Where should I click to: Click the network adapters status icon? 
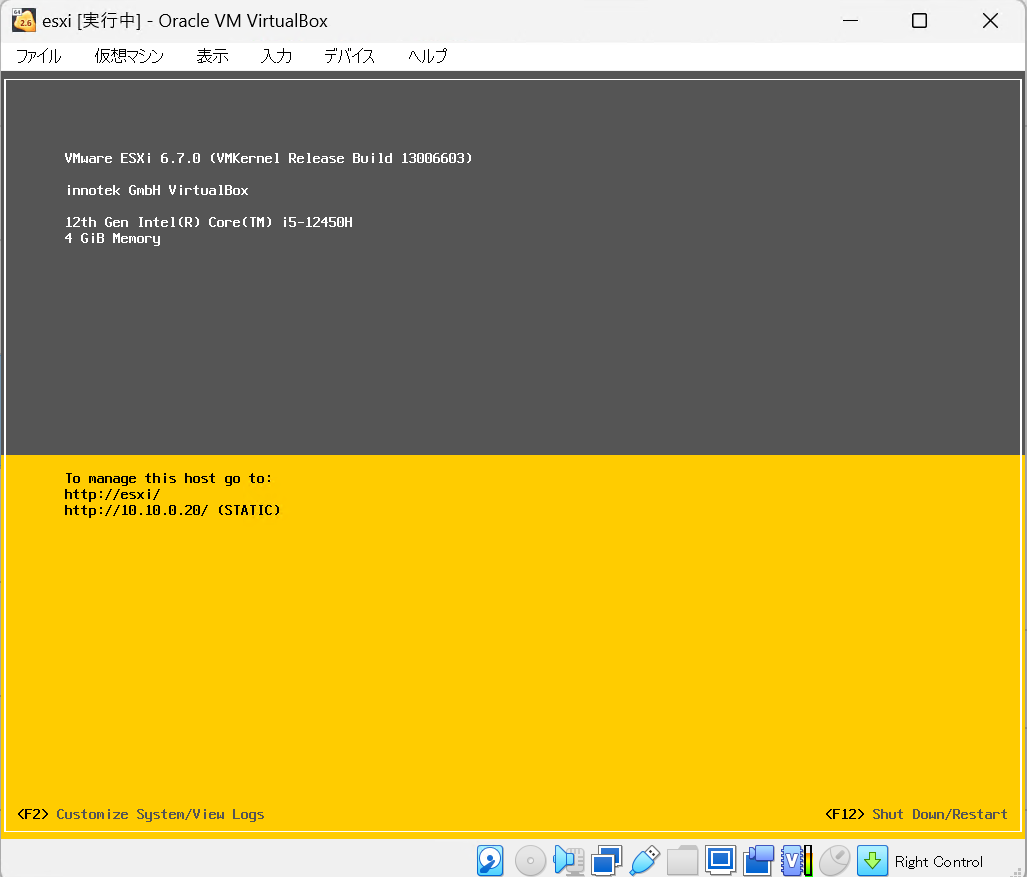(607, 861)
